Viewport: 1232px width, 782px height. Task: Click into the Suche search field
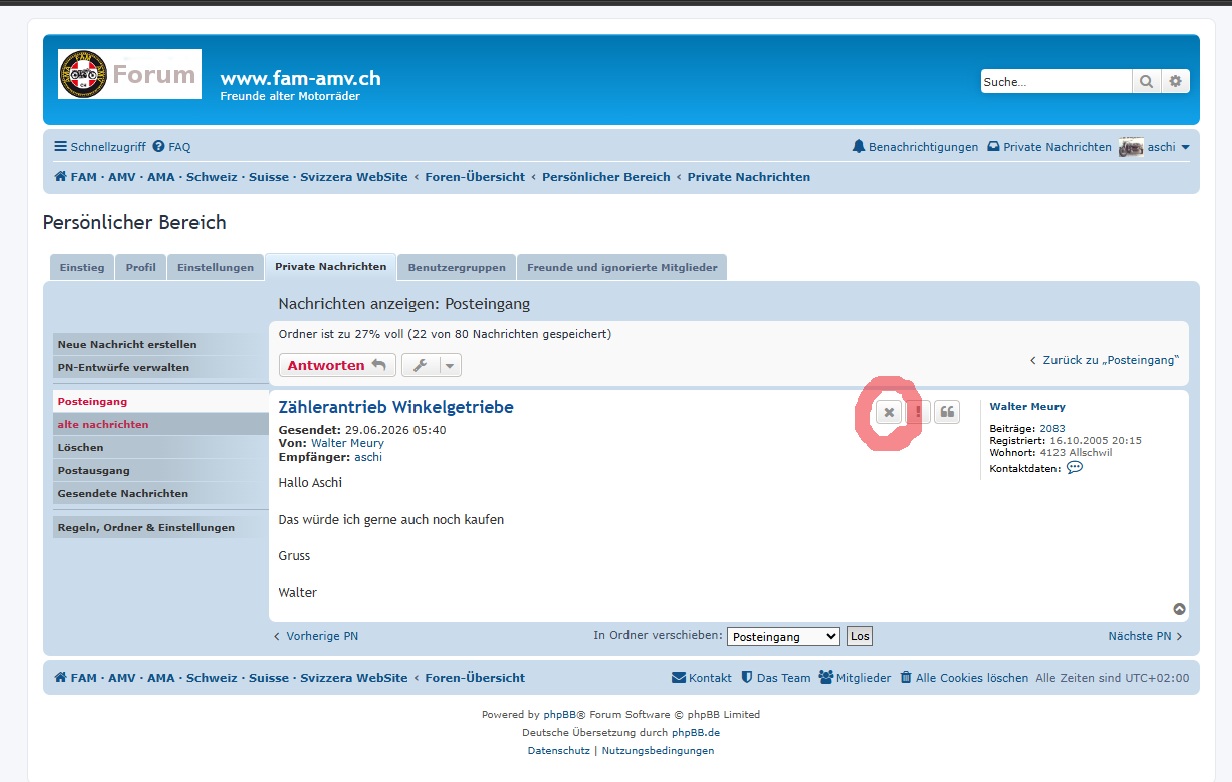click(x=1056, y=82)
